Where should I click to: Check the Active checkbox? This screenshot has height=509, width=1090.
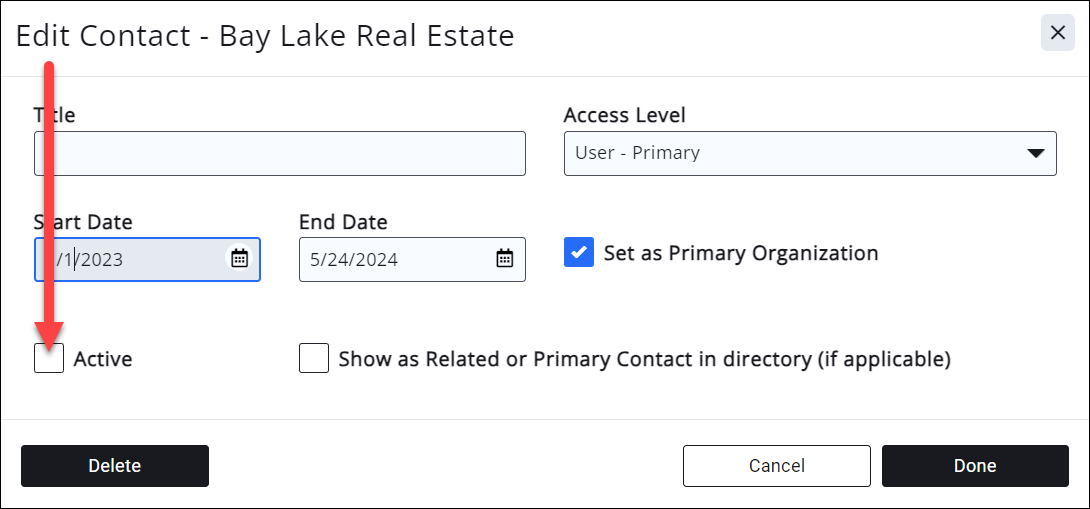click(49, 358)
